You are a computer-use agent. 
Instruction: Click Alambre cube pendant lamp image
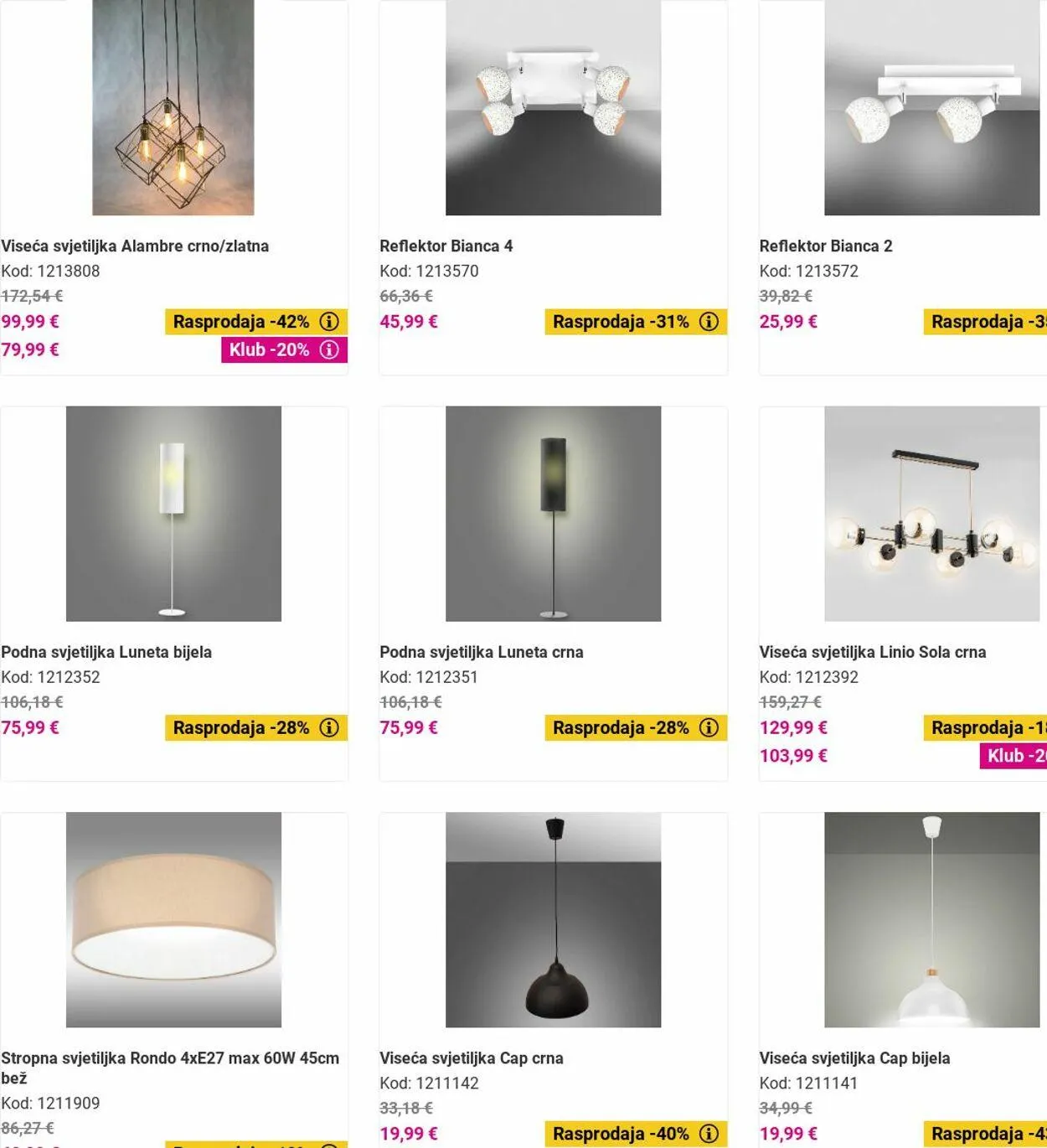coord(173,107)
